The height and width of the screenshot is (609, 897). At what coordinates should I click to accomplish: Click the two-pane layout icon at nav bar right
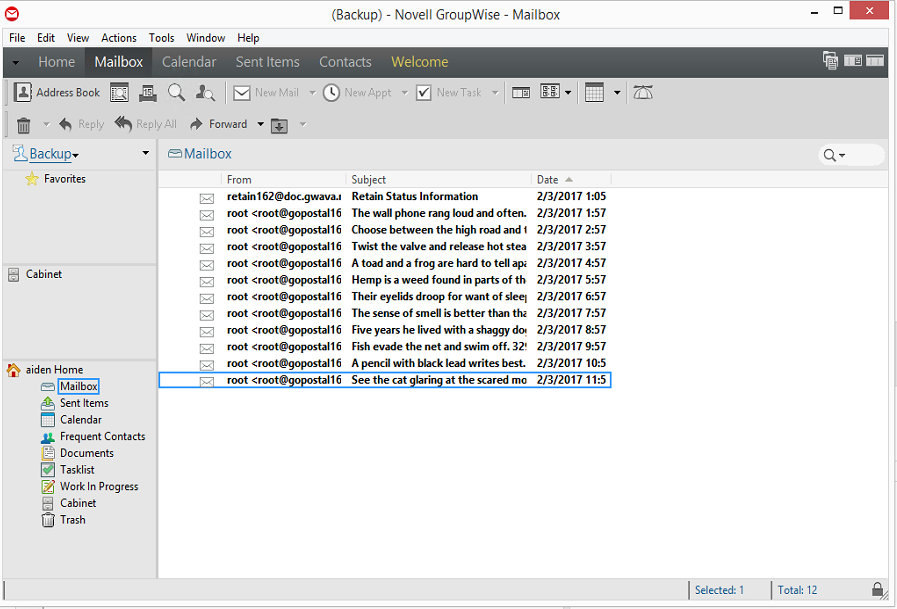coord(853,60)
